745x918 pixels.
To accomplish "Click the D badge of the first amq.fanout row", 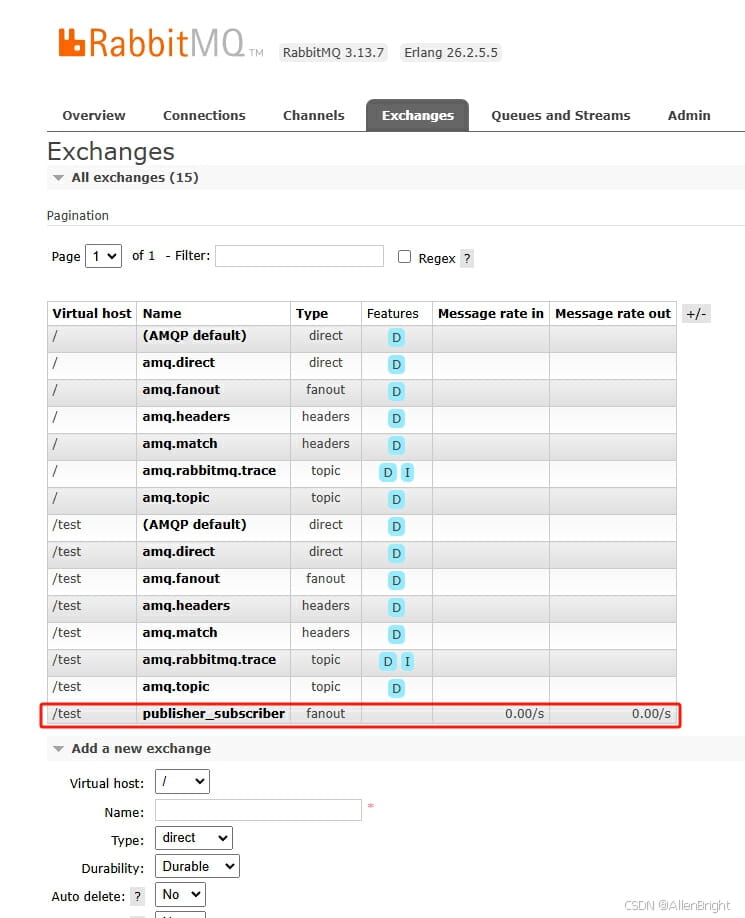I will 396,391.
